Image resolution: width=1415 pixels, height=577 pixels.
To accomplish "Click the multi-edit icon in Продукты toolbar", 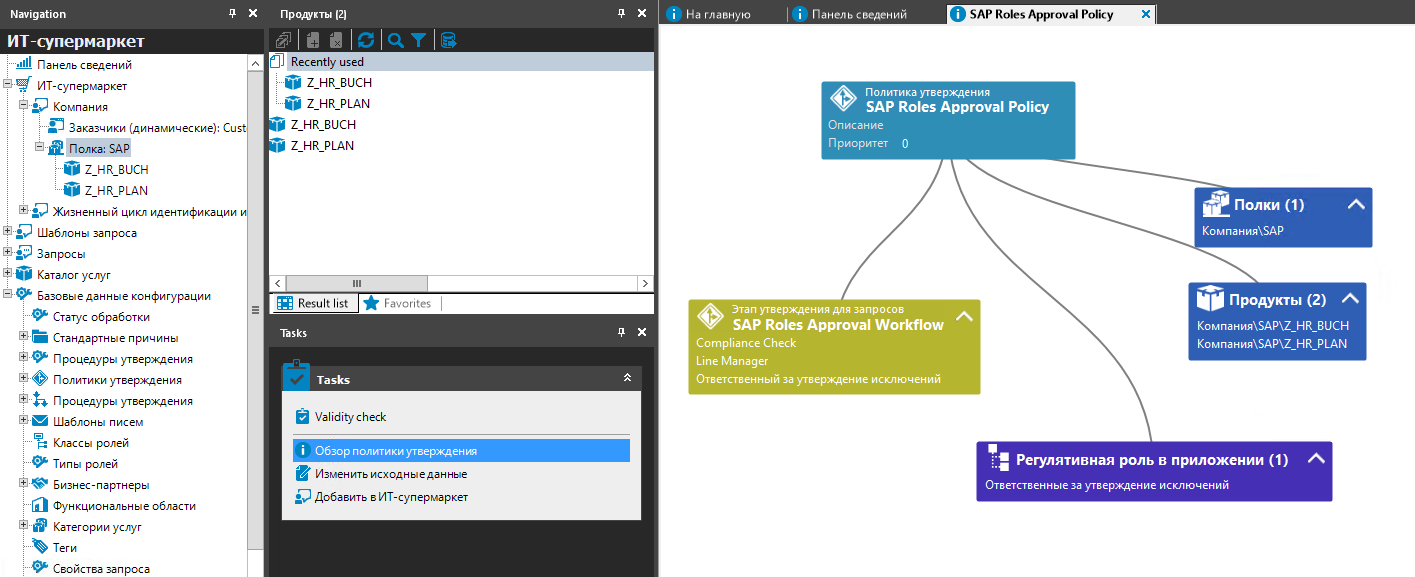I will (283, 40).
